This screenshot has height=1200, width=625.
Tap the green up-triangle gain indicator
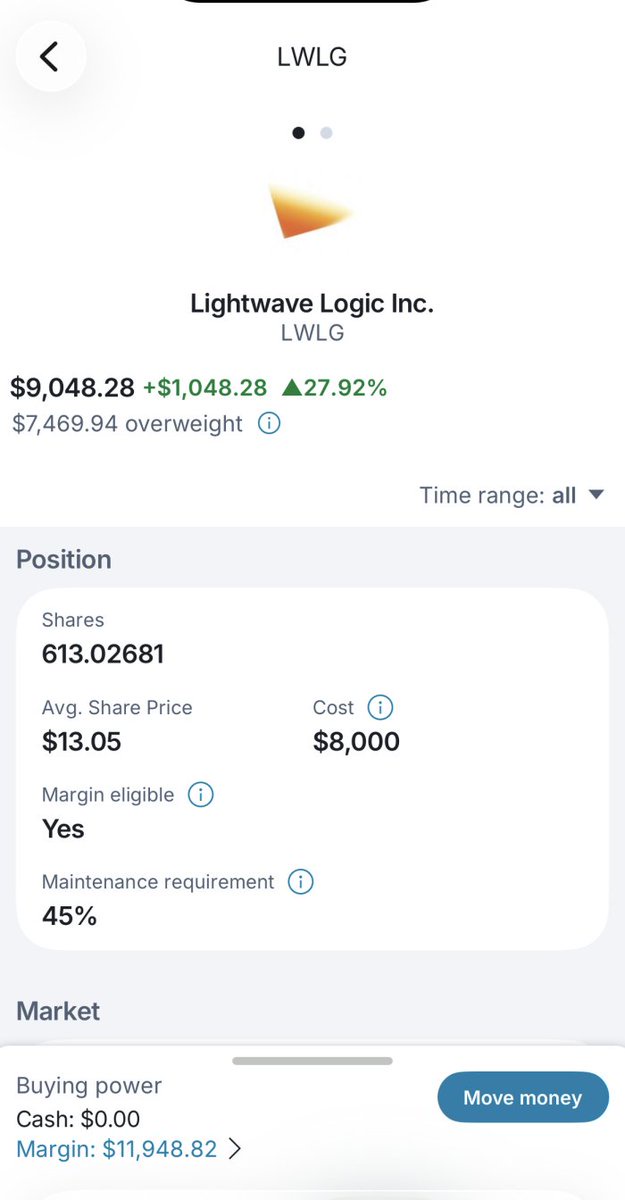point(293,388)
